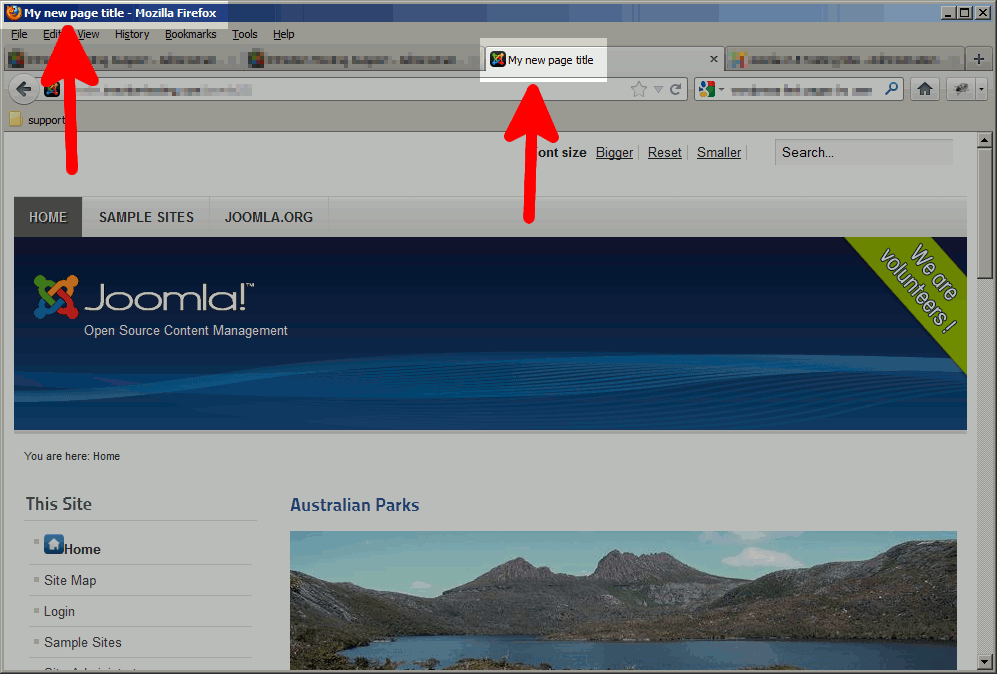Image resolution: width=997 pixels, height=674 pixels.
Task: Click 'Open Source Content Management' tagline
Action: click(x=186, y=331)
